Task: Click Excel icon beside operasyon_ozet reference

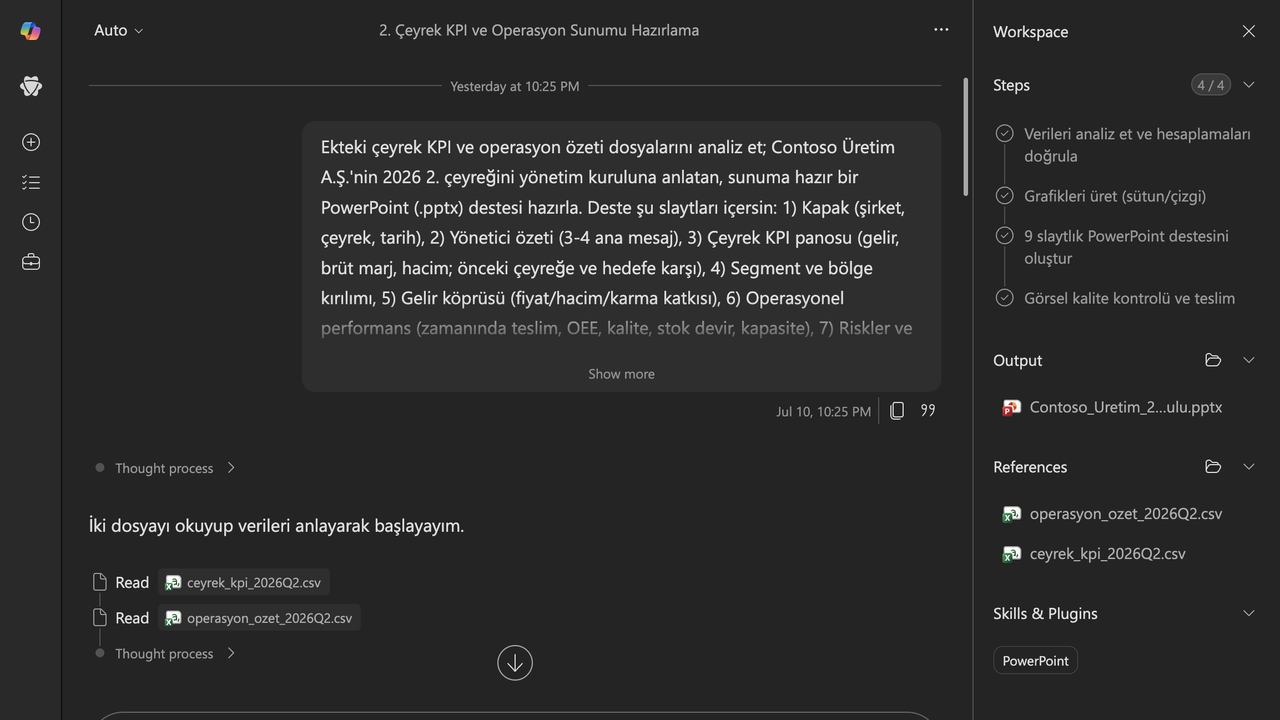Action: click(1011, 514)
